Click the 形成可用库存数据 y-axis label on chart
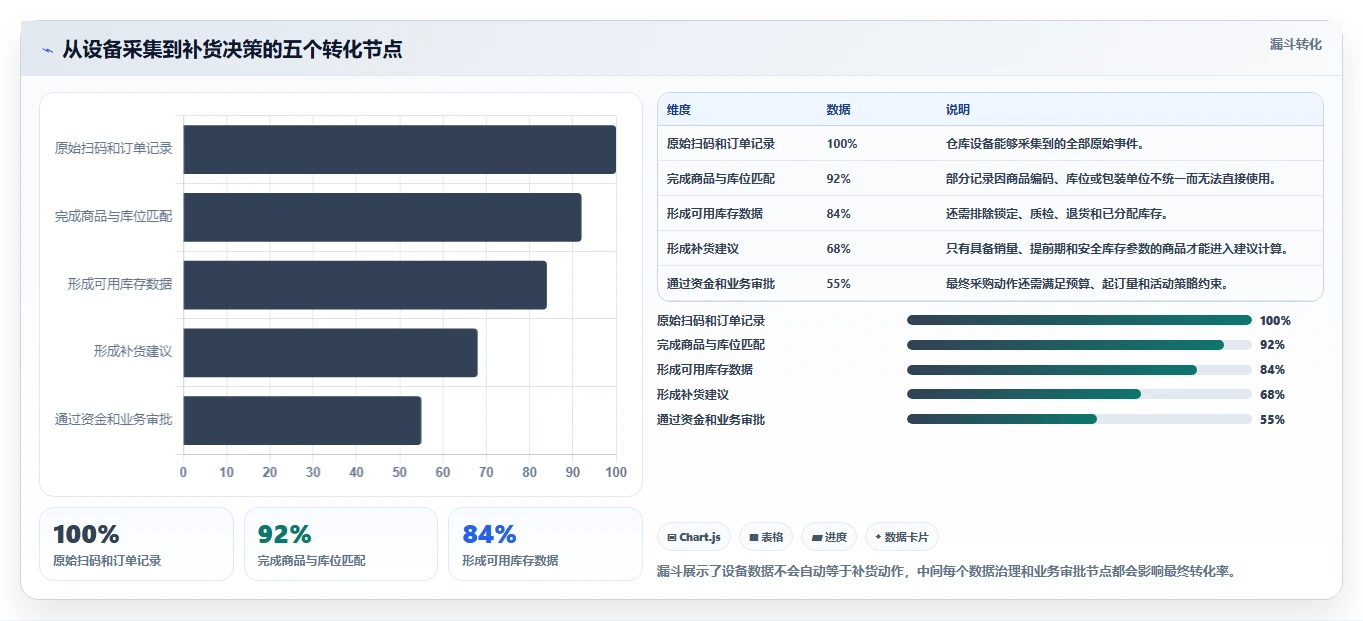1363x621 pixels. click(120, 285)
